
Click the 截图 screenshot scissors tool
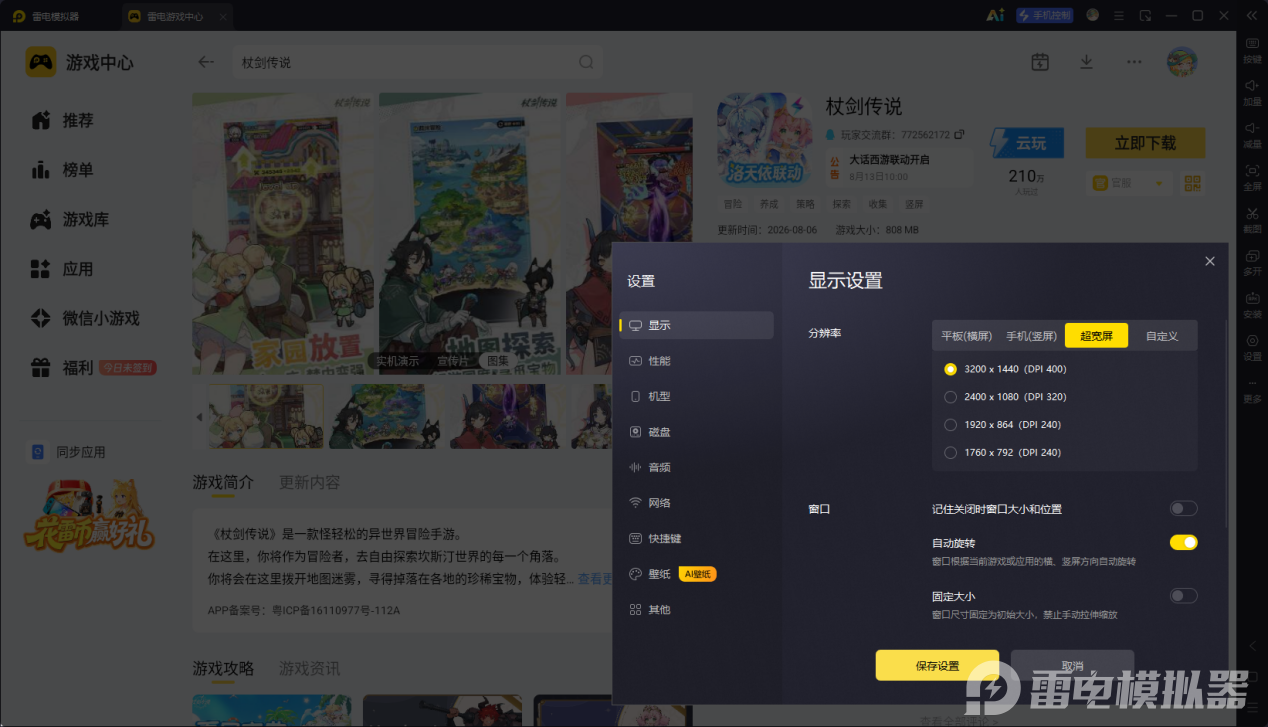coord(1252,220)
